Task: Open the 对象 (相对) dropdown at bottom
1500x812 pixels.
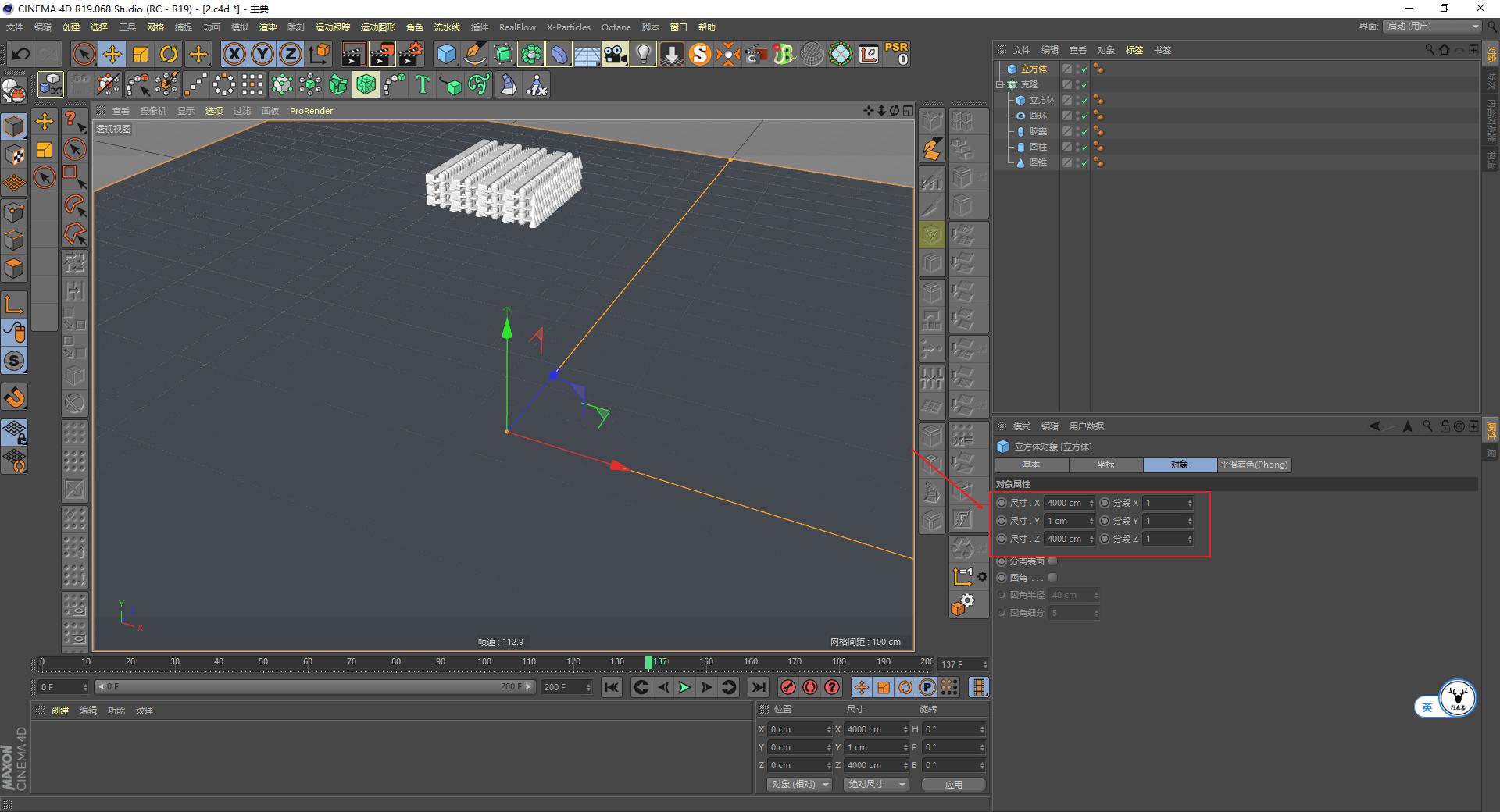Action: (798, 784)
